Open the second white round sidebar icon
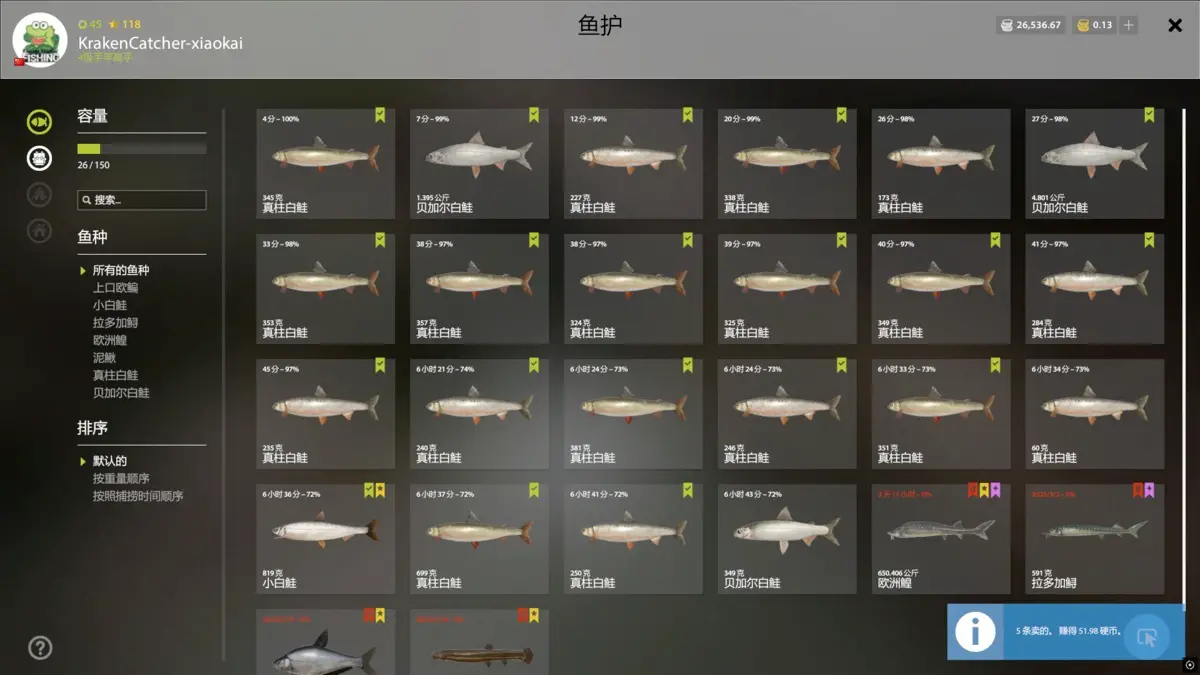 [x=39, y=158]
